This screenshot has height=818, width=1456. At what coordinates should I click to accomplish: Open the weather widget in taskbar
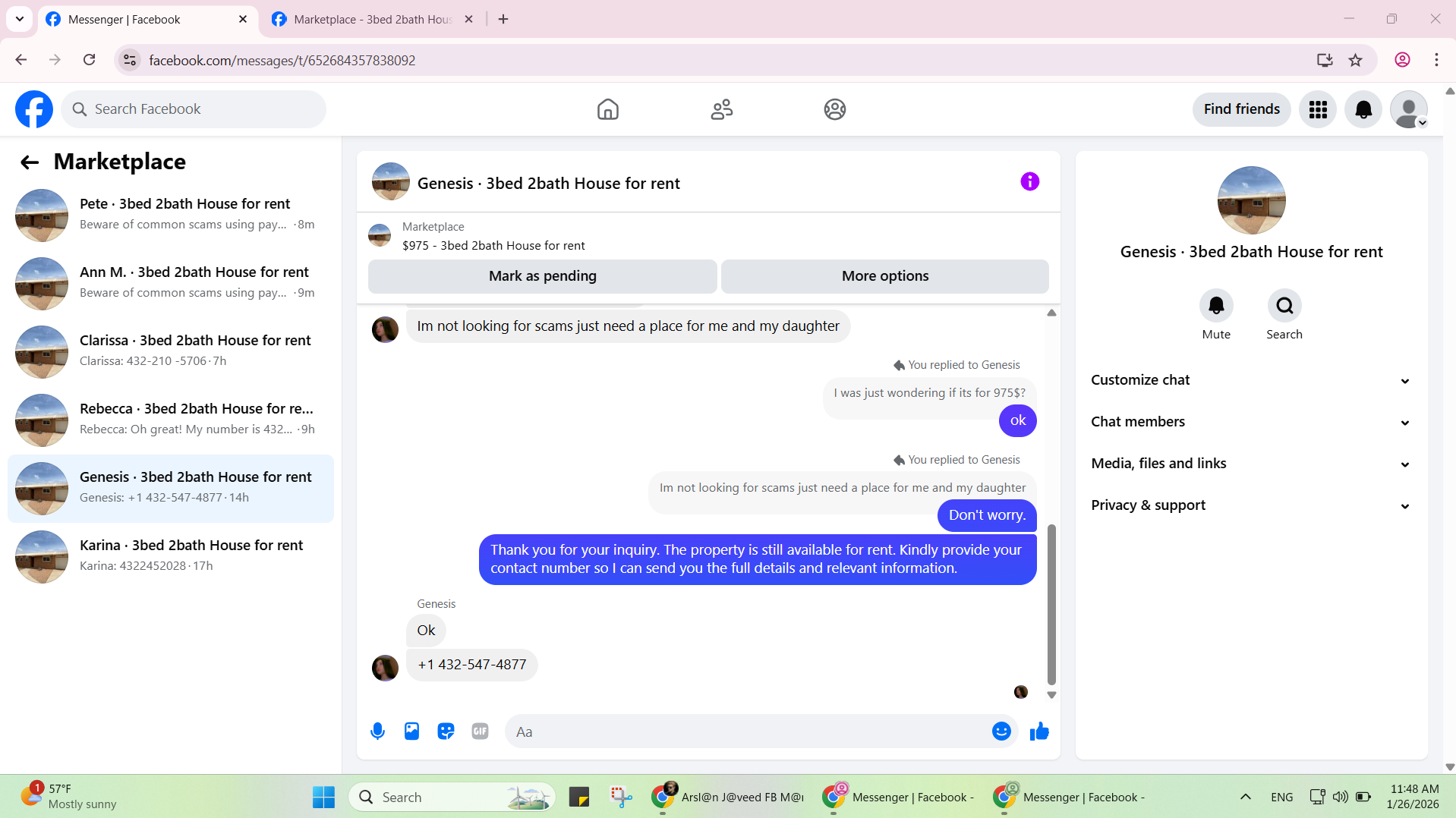[x=68, y=797]
